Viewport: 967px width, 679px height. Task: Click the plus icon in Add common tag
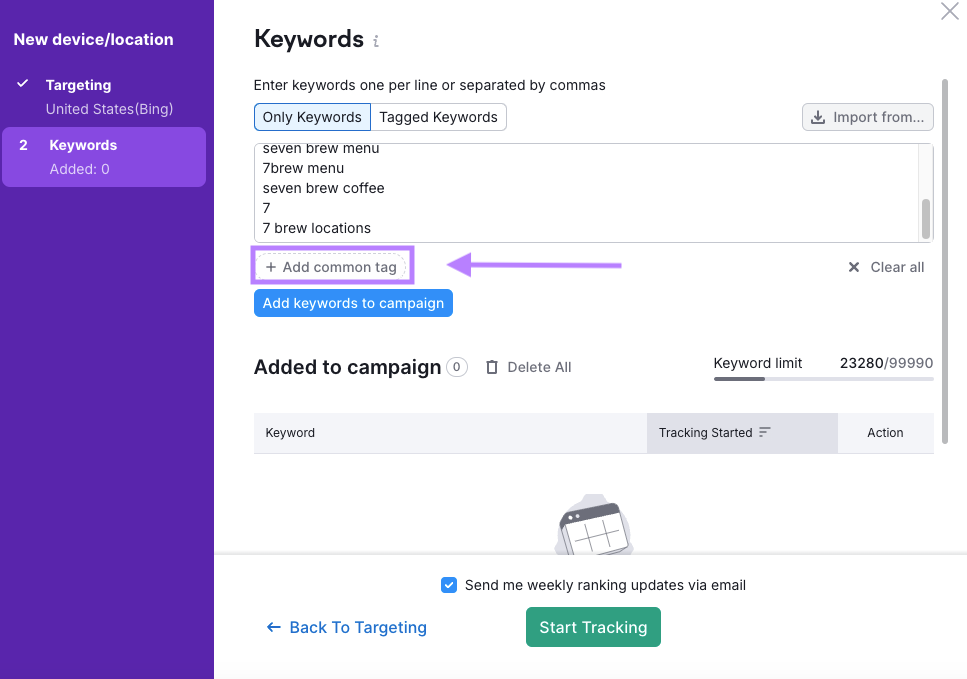click(271, 267)
